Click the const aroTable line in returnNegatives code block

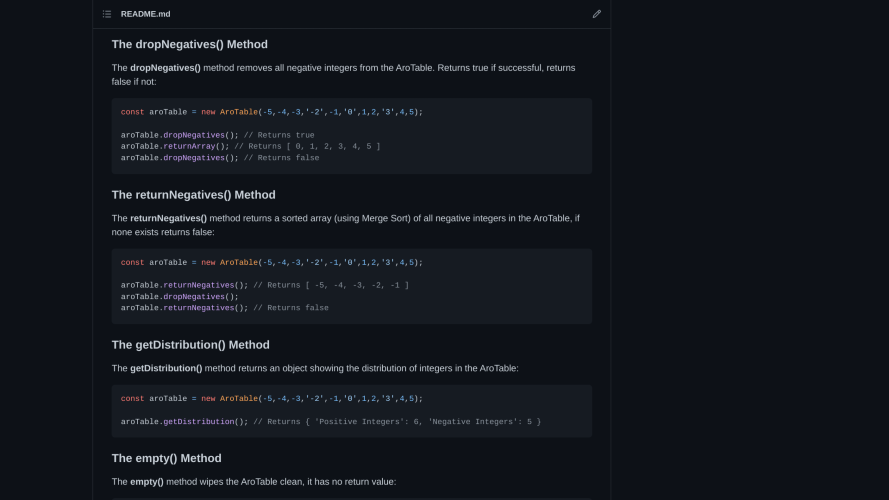click(x=272, y=262)
